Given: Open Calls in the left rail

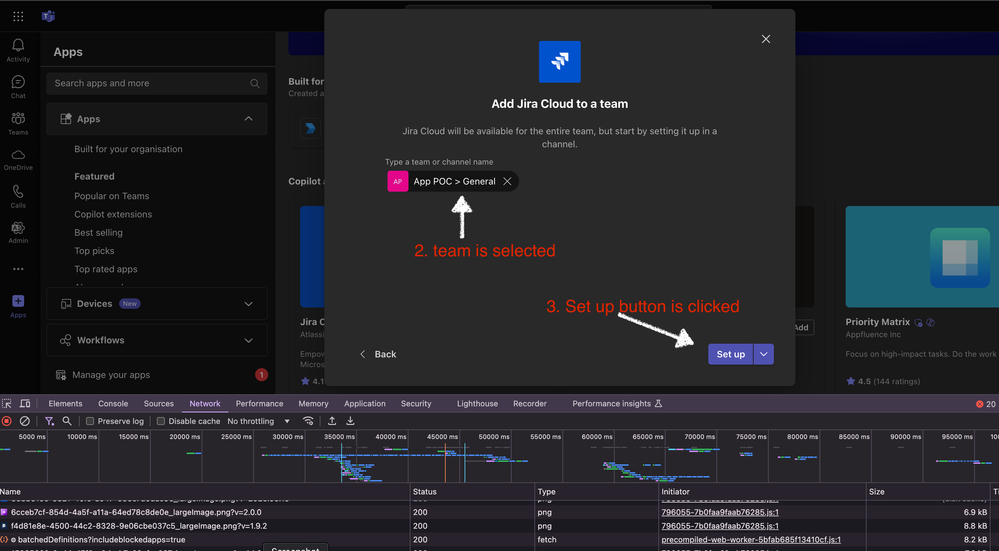Looking at the screenshot, I should coord(18,196).
